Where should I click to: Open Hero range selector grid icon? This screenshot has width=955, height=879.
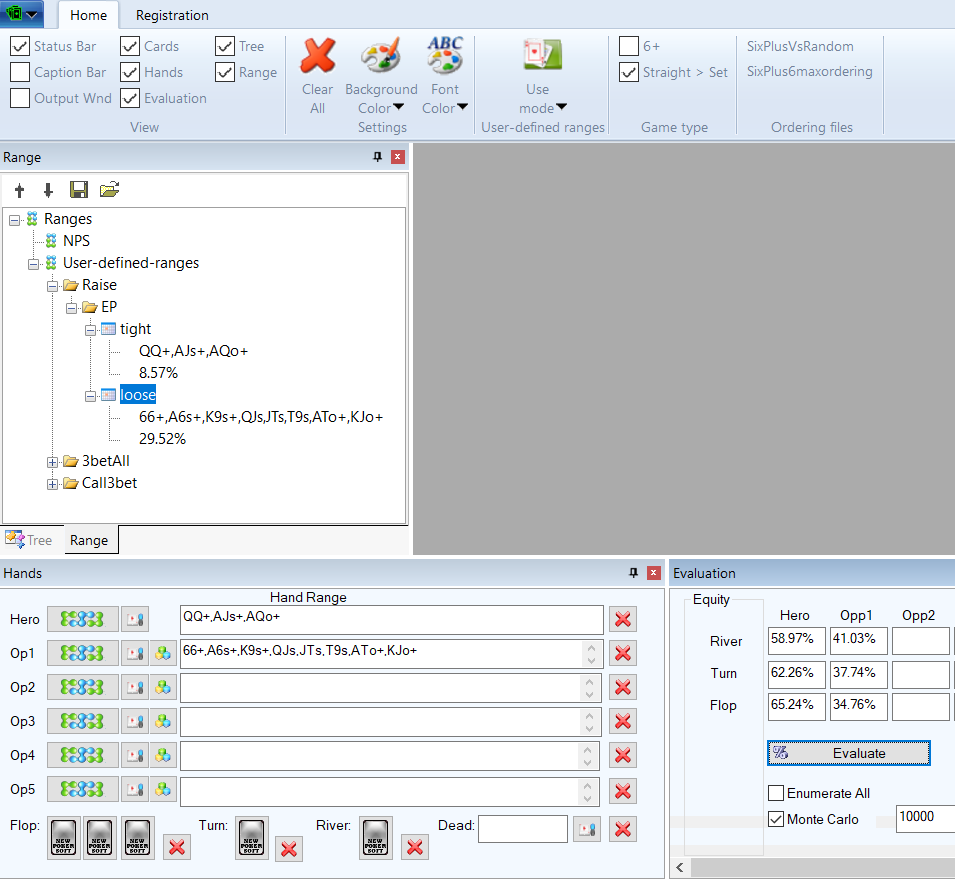tap(82, 620)
